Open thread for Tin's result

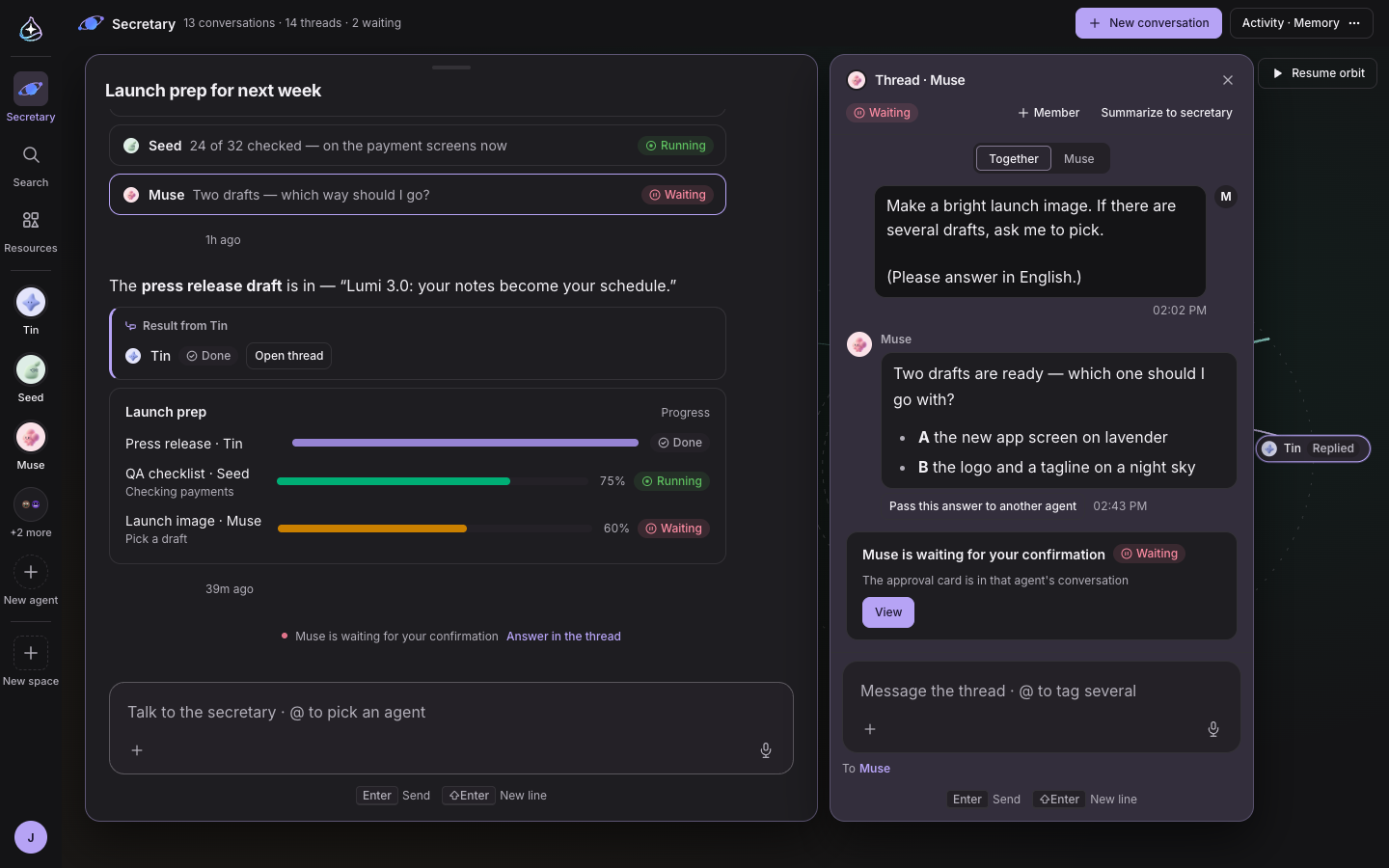pyautogui.click(x=288, y=356)
